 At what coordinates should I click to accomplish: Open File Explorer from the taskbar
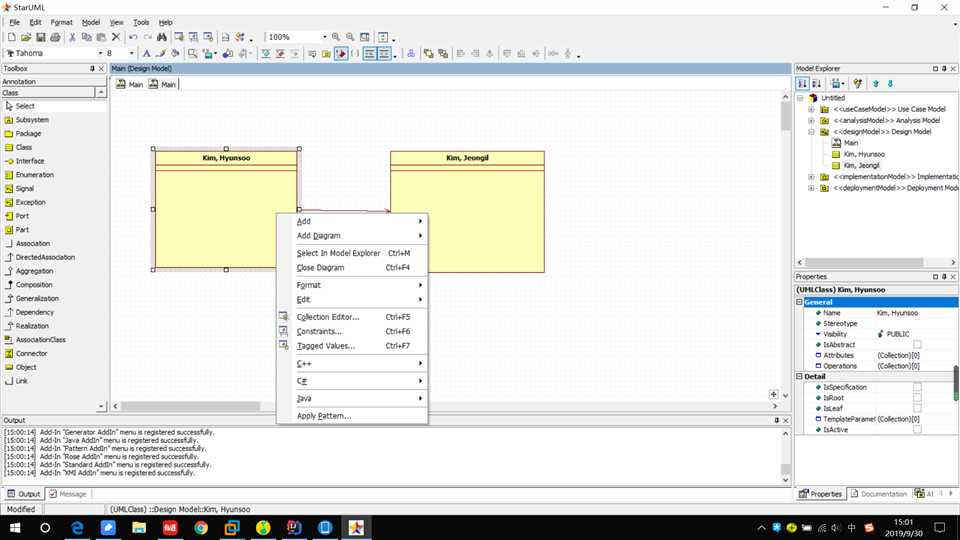click(139, 528)
